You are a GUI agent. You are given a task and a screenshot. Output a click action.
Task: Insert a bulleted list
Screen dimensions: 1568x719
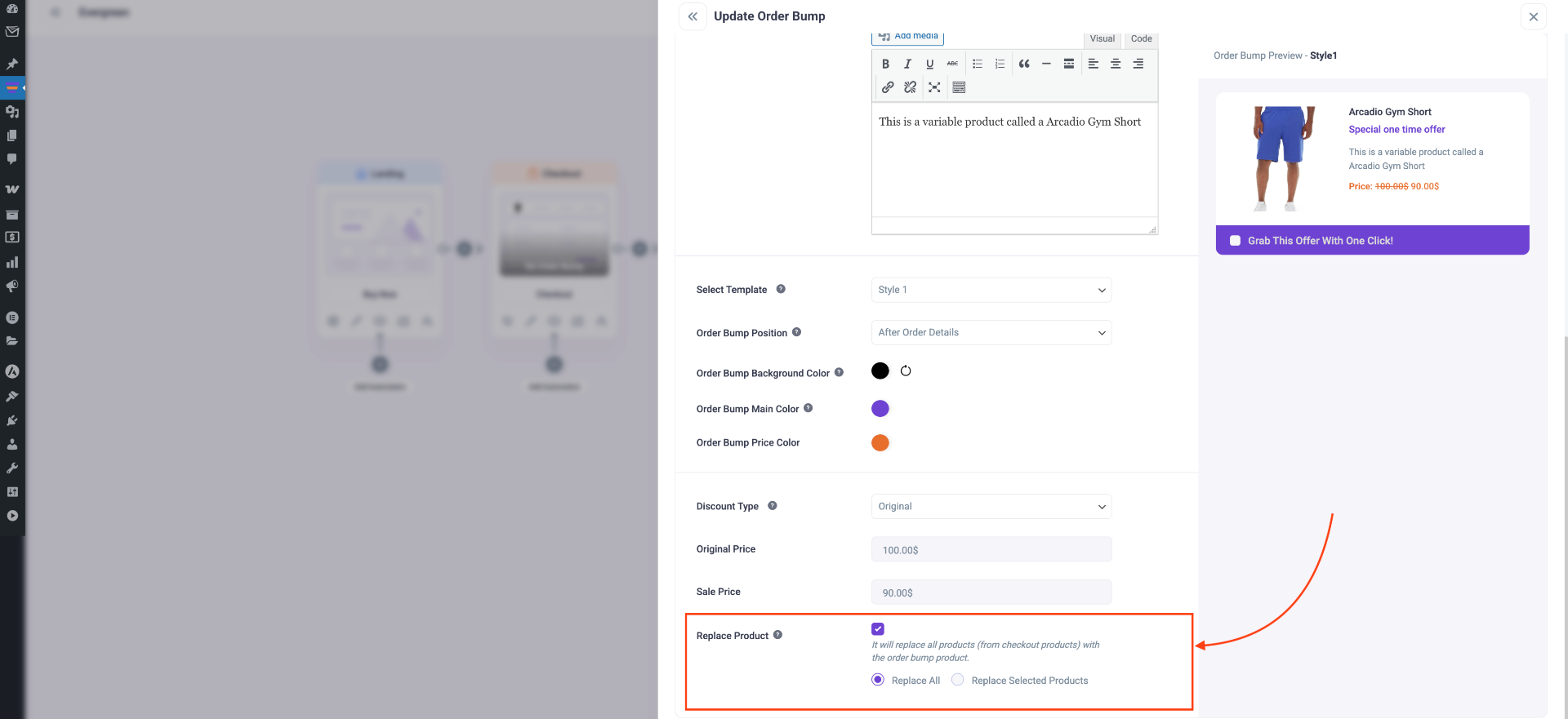point(978,64)
